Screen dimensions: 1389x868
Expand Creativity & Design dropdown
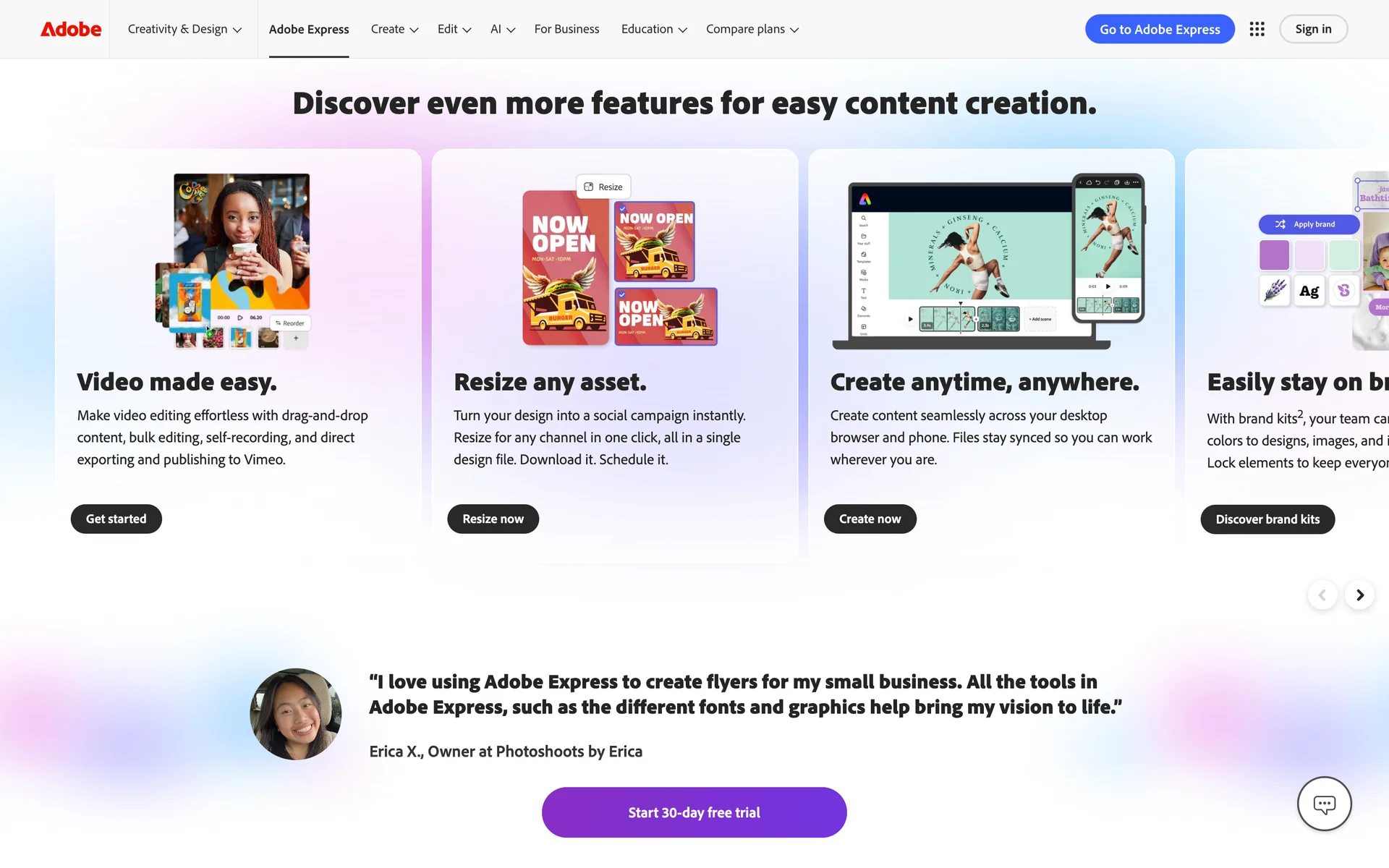click(x=184, y=29)
